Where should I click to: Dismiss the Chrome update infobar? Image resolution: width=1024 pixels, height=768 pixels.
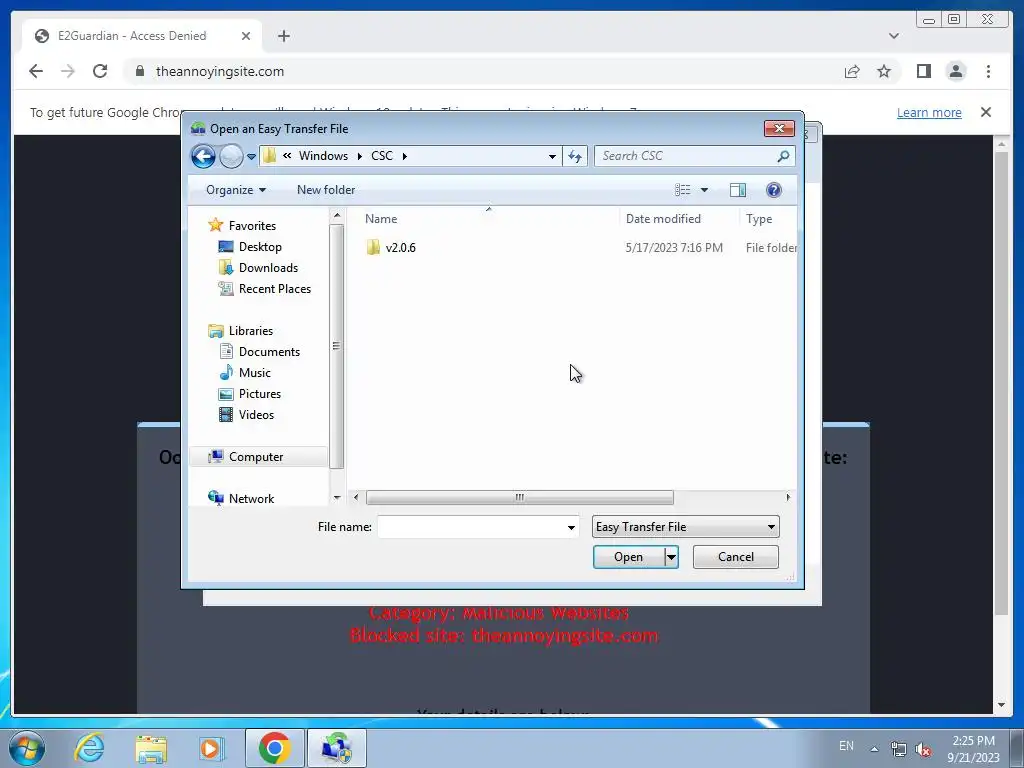click(986, 112)
